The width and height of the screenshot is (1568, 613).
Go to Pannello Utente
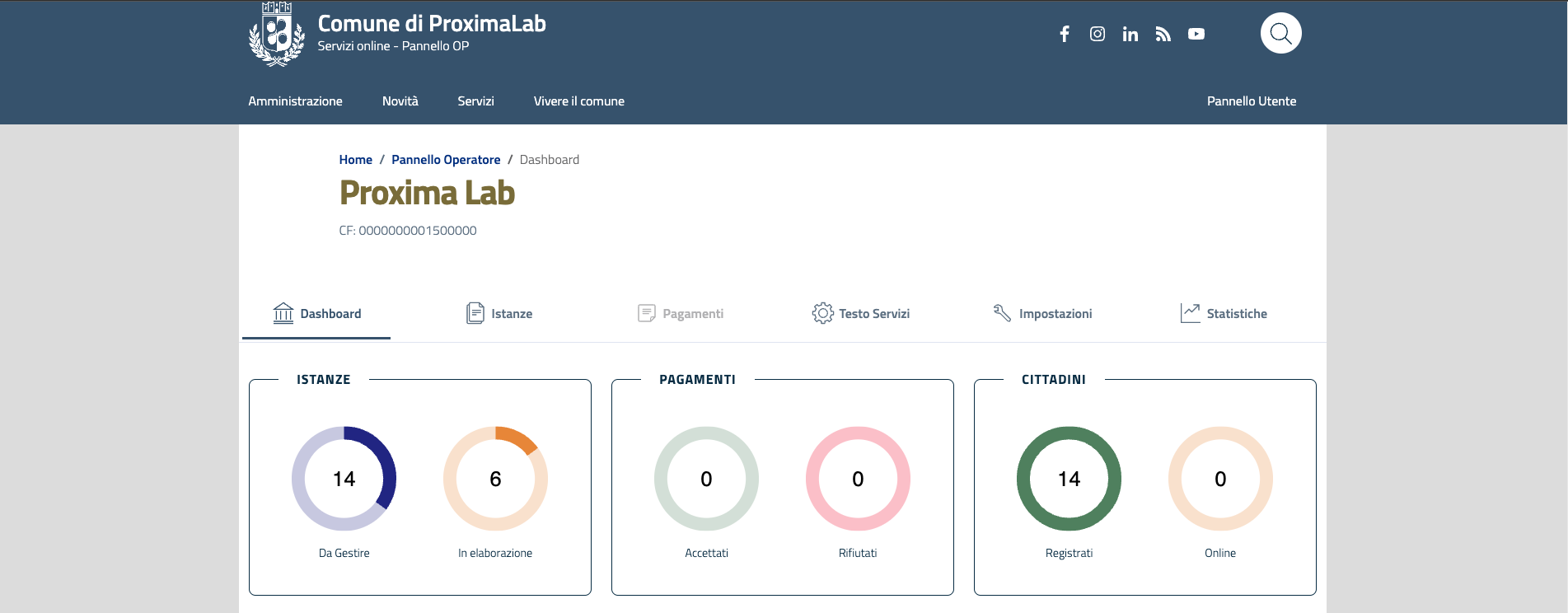click(x=1251, y=101)
